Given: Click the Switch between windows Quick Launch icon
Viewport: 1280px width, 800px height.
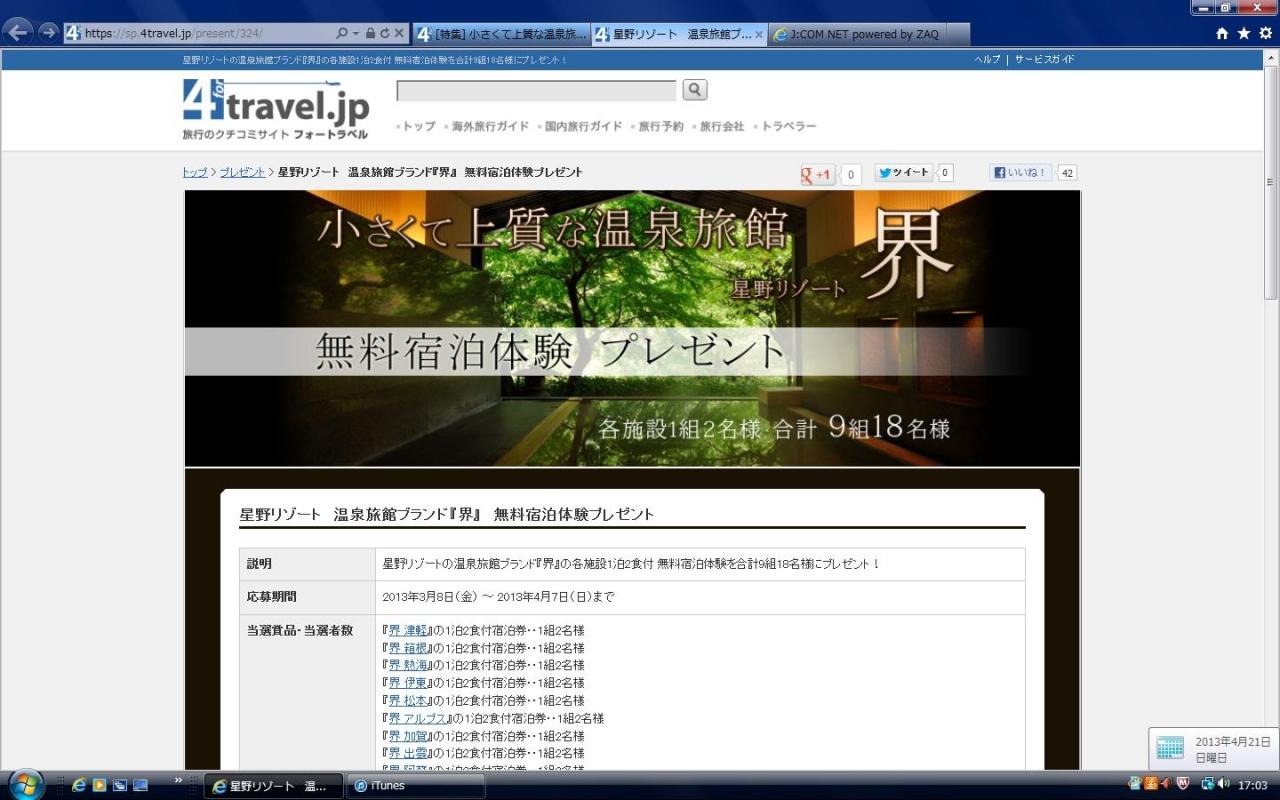Looking at the screenshot, I should (x=120, y=785).
